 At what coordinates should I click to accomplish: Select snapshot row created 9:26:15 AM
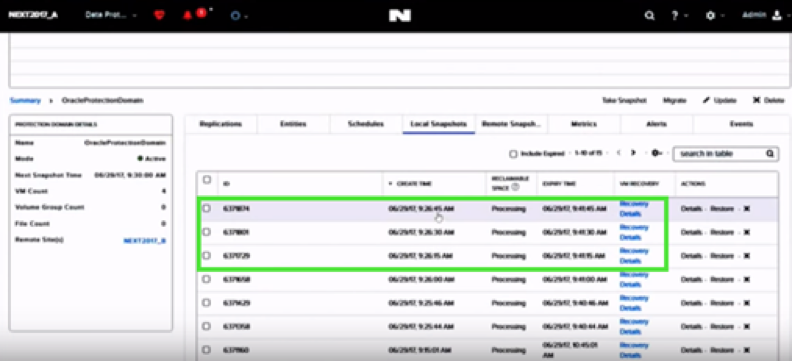pyautogui.click(x=206, y=255)
